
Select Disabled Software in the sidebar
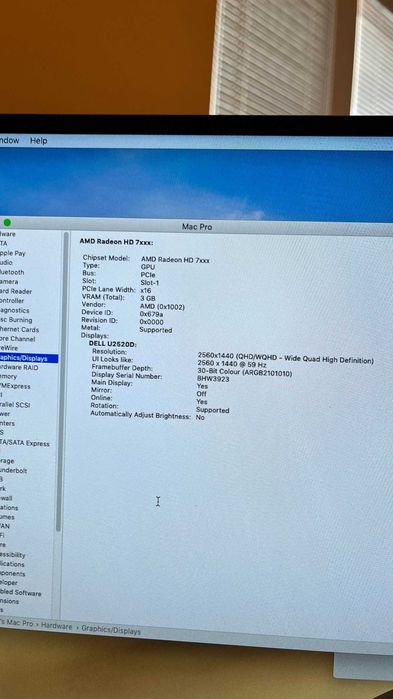(x=20, y=593)
